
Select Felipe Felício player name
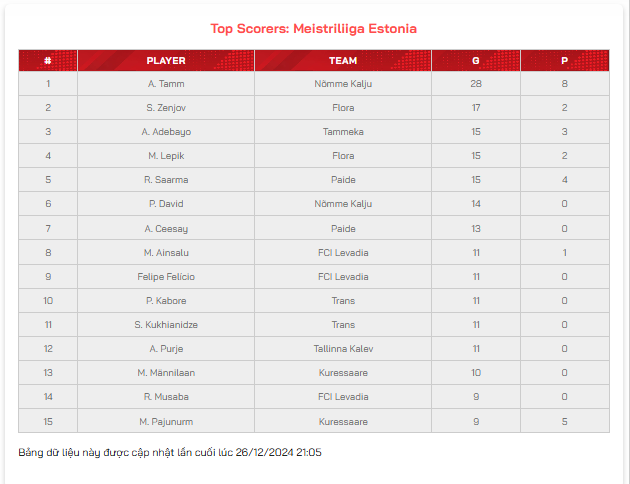(166, 277)
